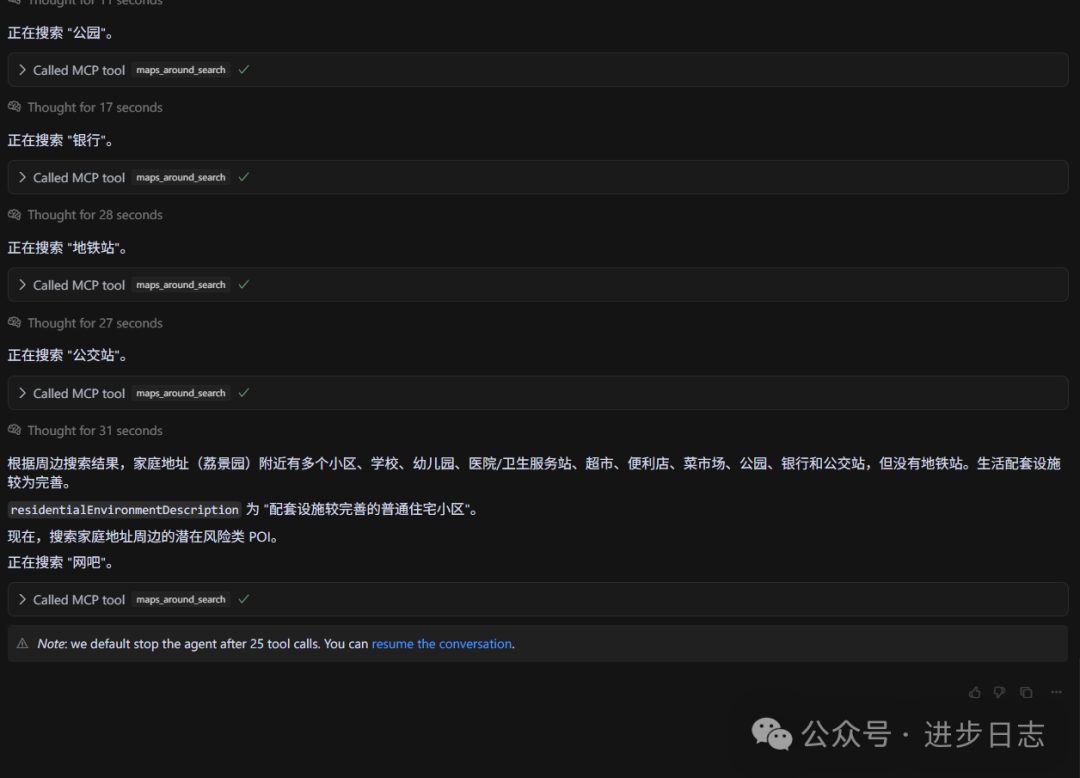Screen dimensions: 1080x778
Task: Open the "Thought for 31 seconds" reasoning
Action: point(95,430)
